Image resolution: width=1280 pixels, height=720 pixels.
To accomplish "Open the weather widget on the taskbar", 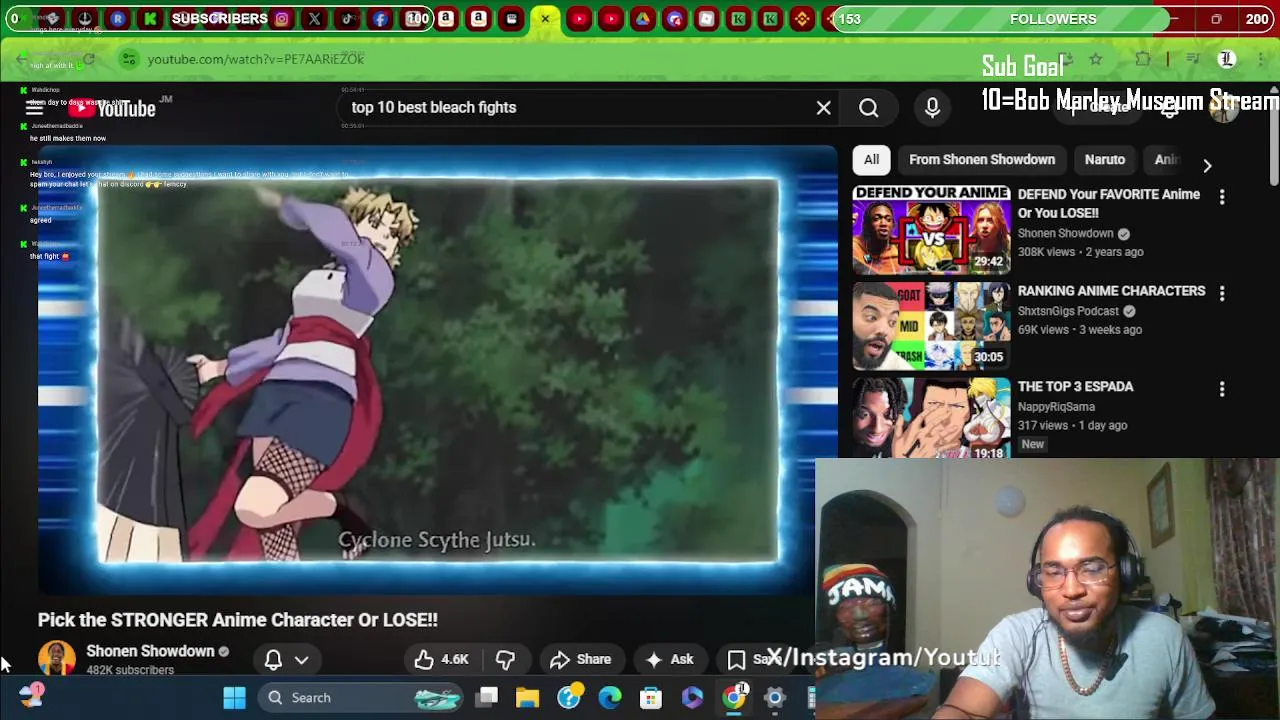I will point(31,695).
